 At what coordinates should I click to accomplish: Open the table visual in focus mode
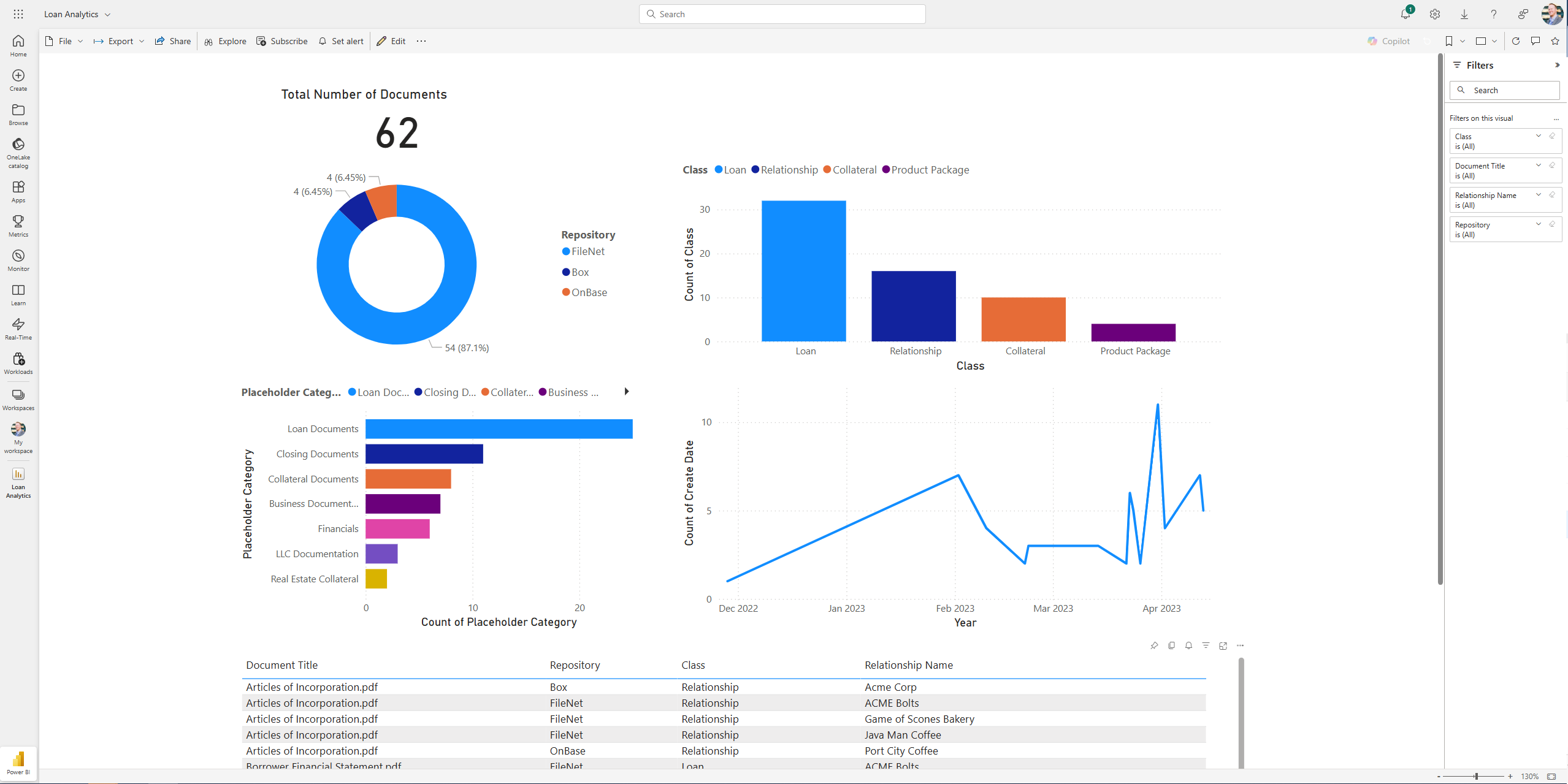pos(1223,645)
